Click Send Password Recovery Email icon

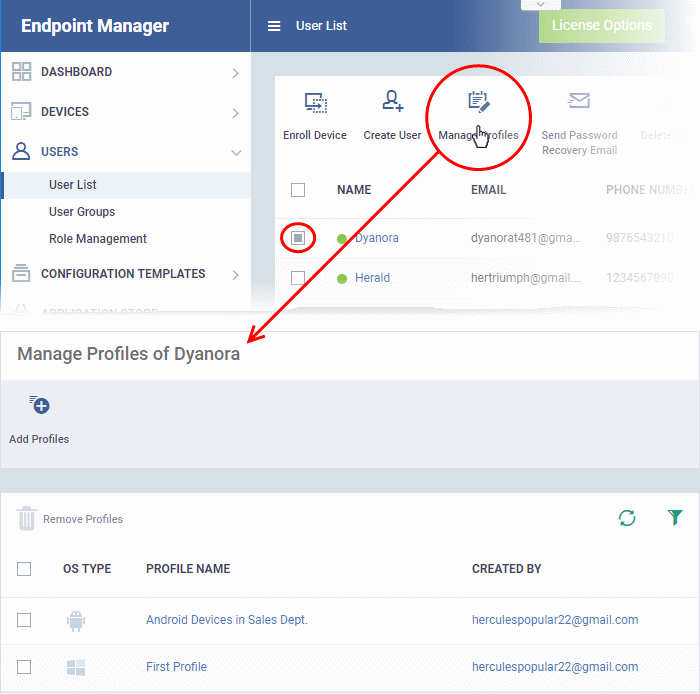(579, 100)
